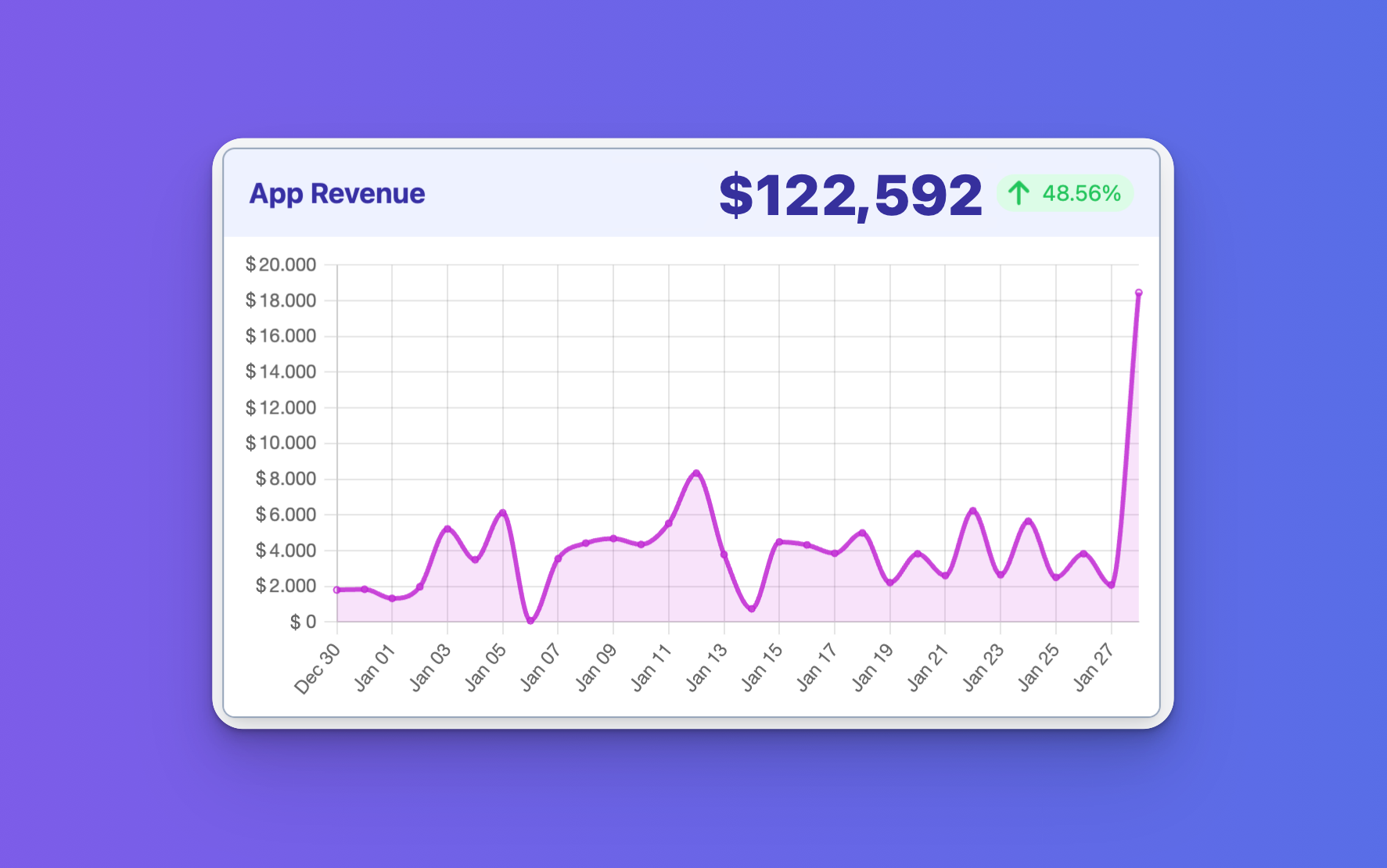Click the Jan 07 x-axis label
The width and height of the screenshot is (1387, 868).
[540, 668]
